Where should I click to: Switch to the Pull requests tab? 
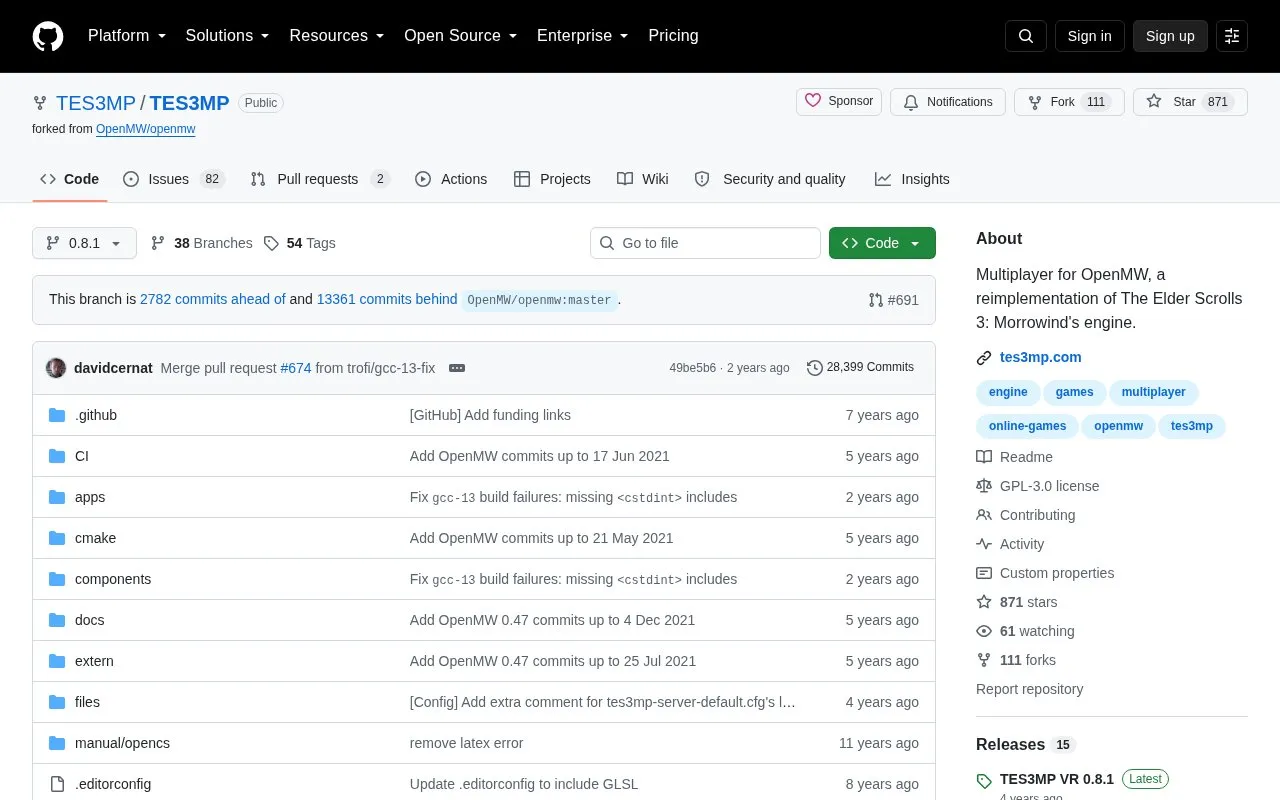coord(319,179)
